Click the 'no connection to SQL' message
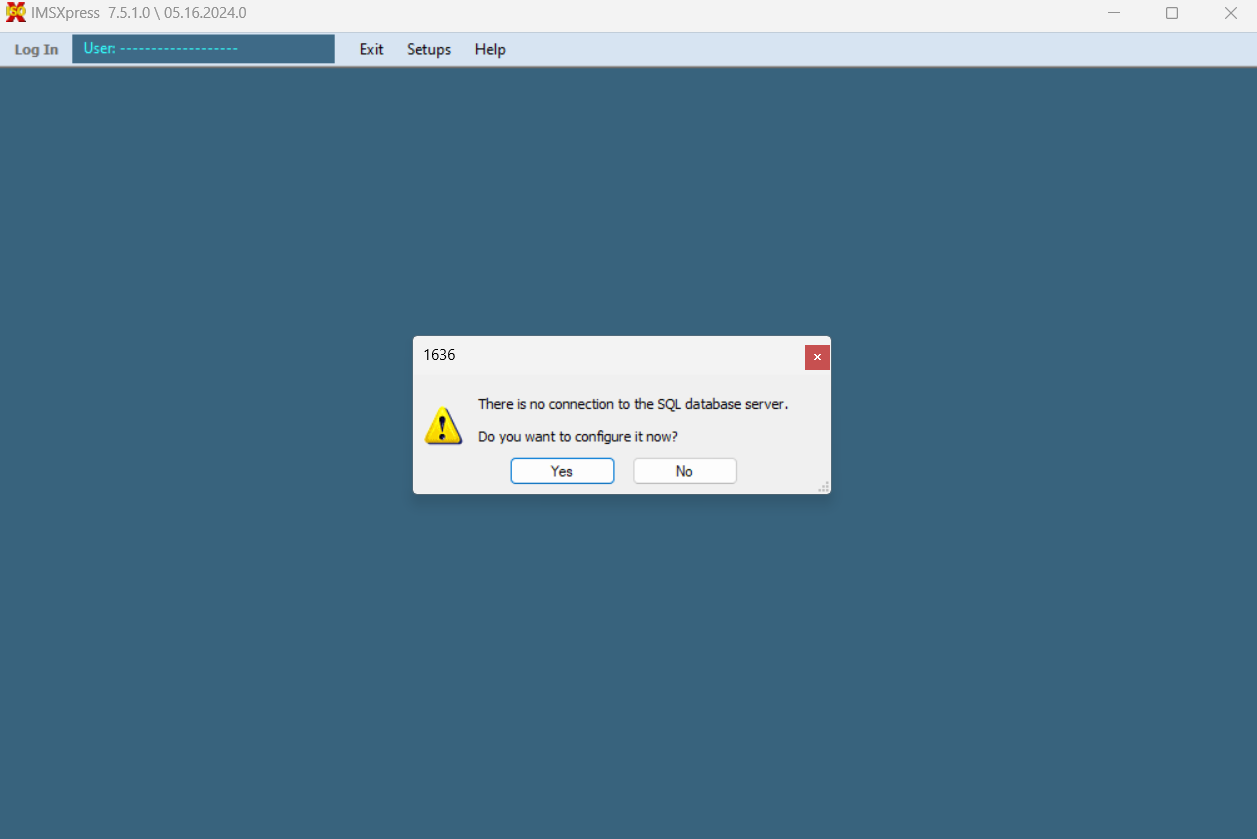Image resolution: width=1257 pixels, height=839 pixels. tap(632, 404)
